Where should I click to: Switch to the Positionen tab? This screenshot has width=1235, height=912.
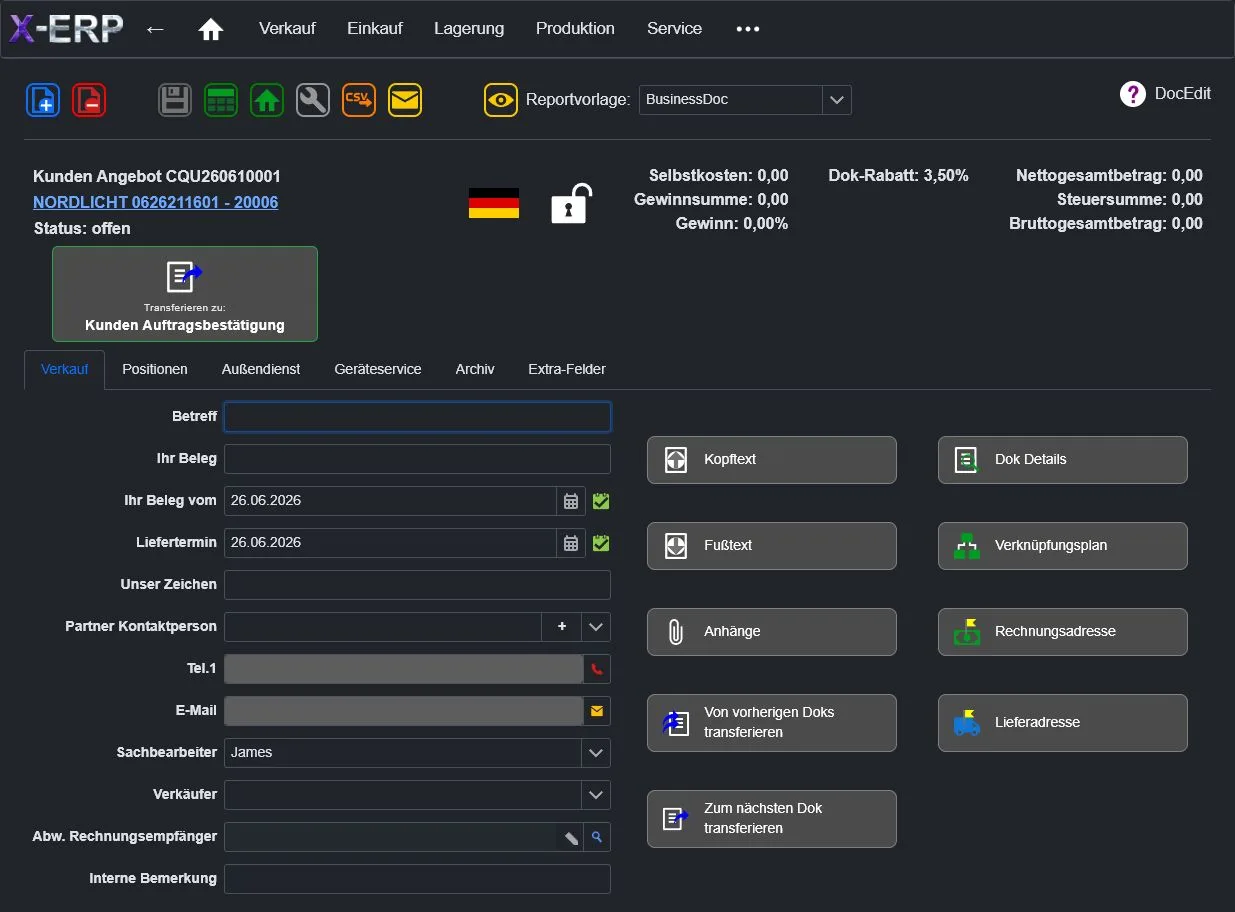pos(155,369)
